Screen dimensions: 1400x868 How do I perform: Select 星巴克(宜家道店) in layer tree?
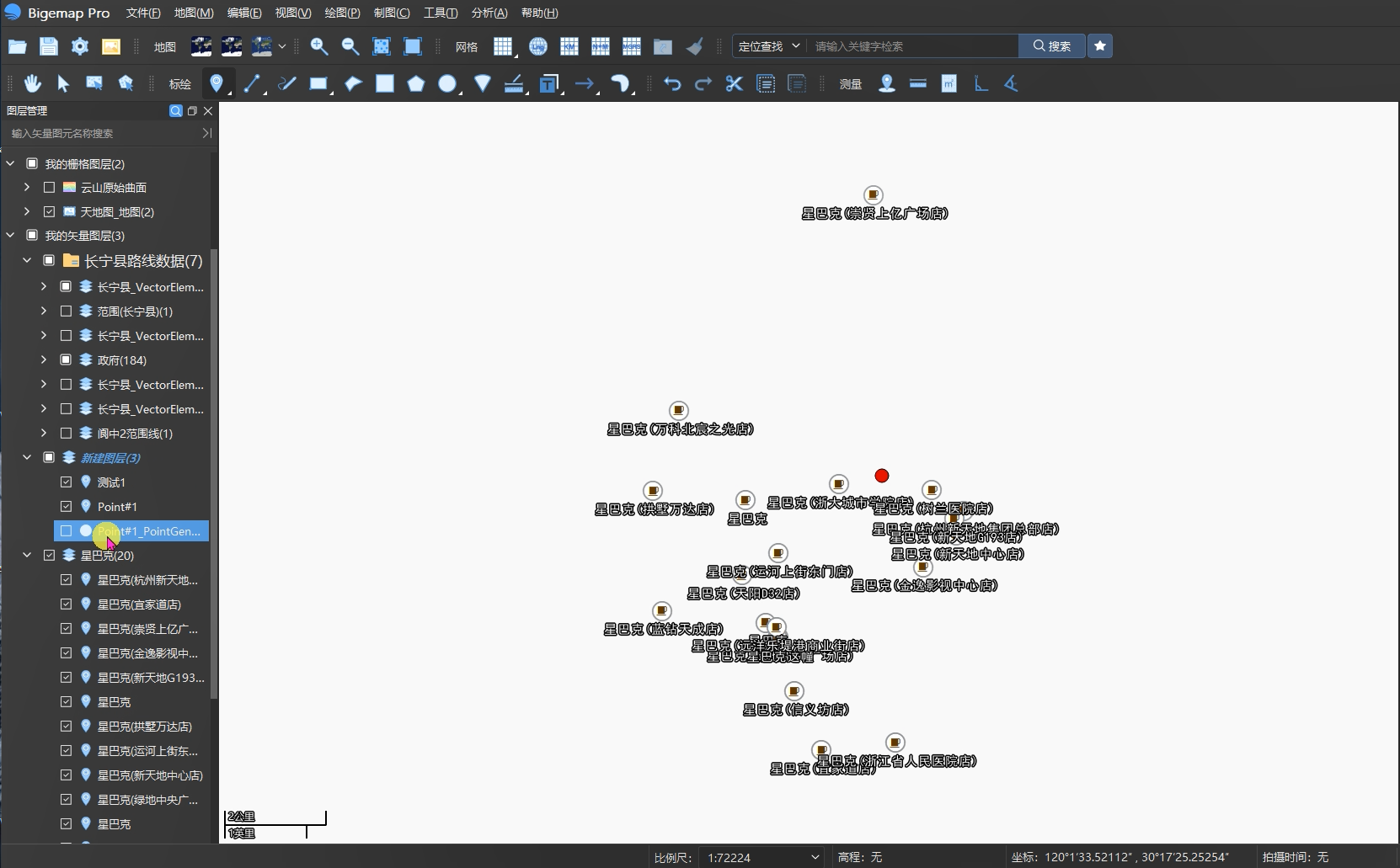(139, 604)
